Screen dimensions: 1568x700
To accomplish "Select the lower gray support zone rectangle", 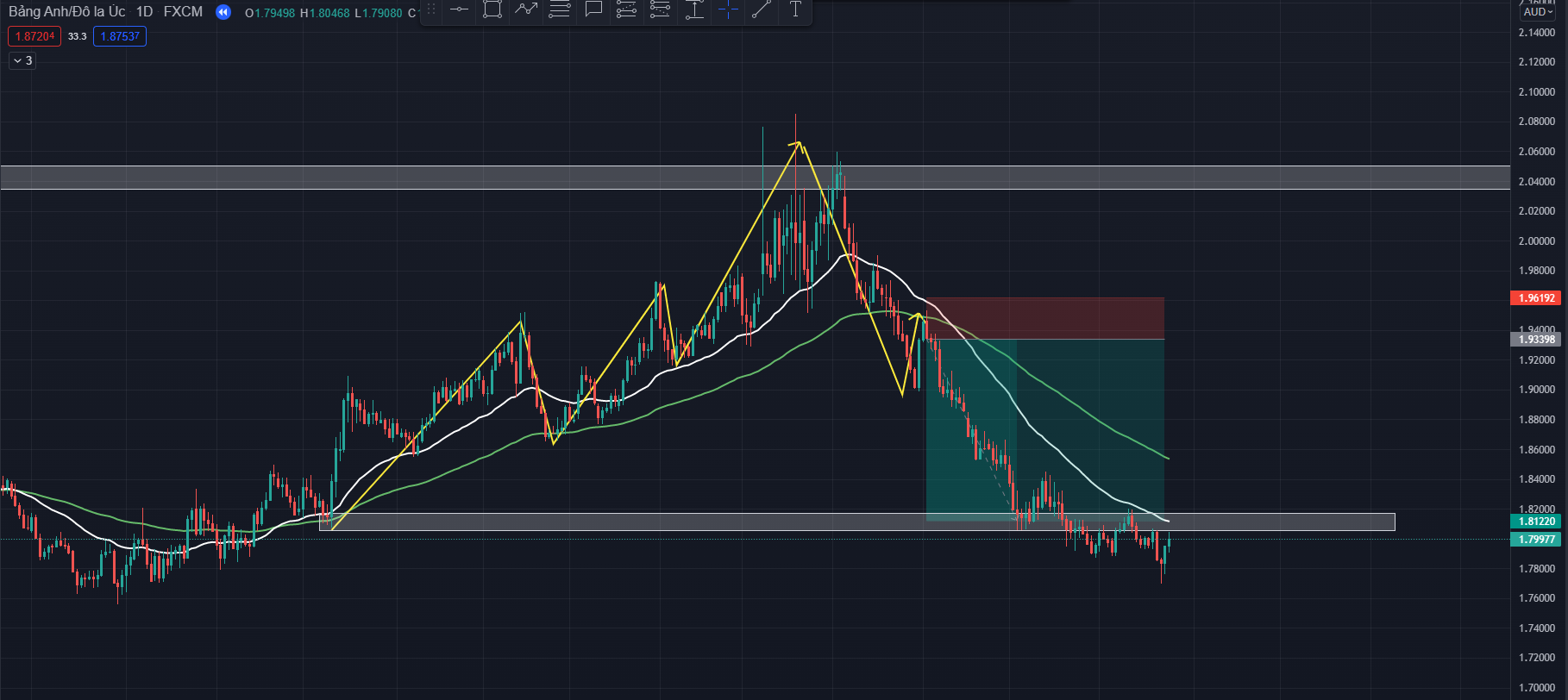I will click(856, 522).
